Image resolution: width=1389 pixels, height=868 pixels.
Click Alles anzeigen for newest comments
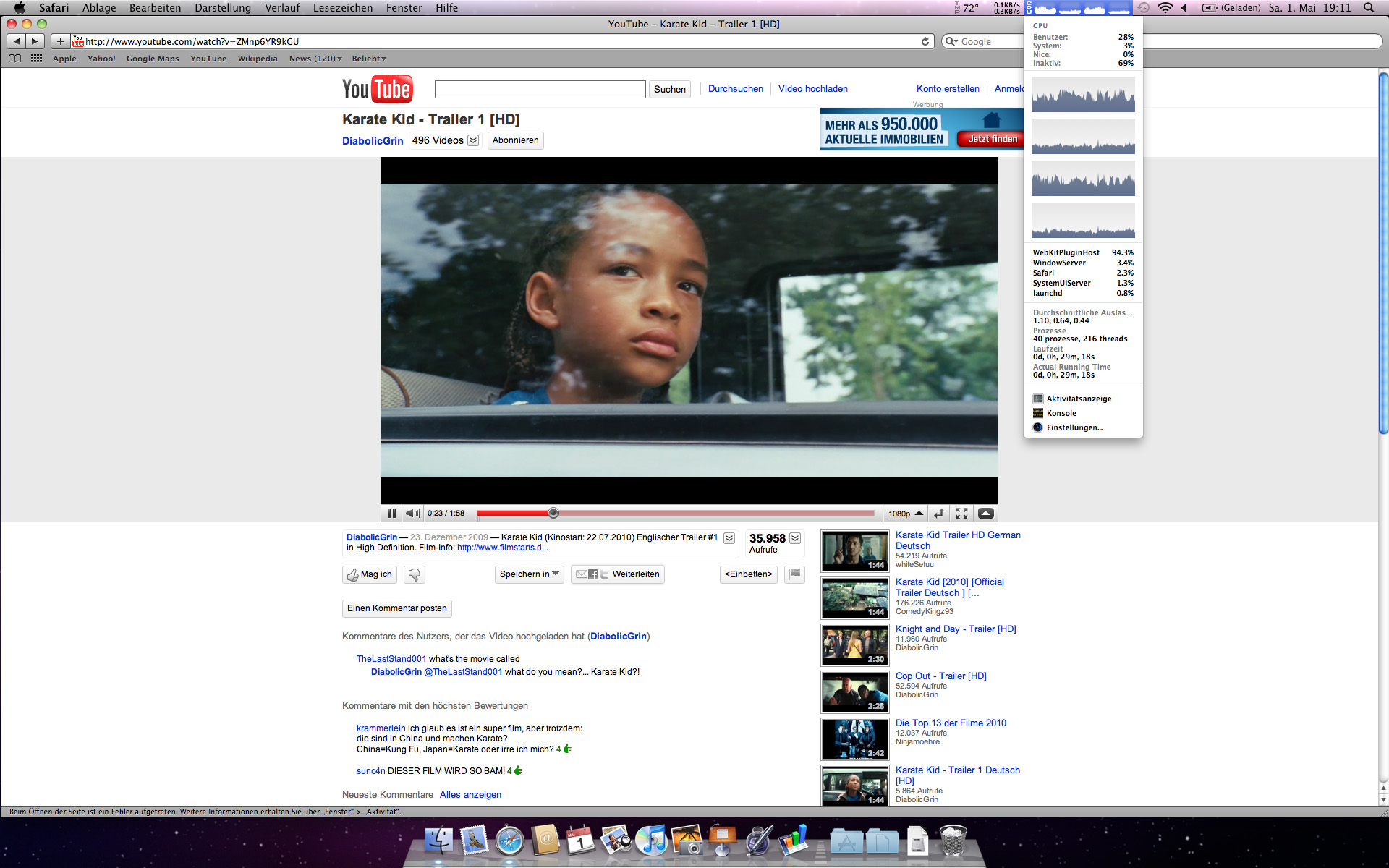(470, 794)
